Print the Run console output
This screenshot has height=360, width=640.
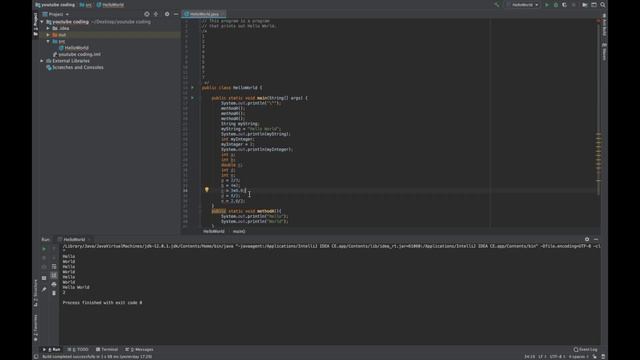click(x=54, y=284)
